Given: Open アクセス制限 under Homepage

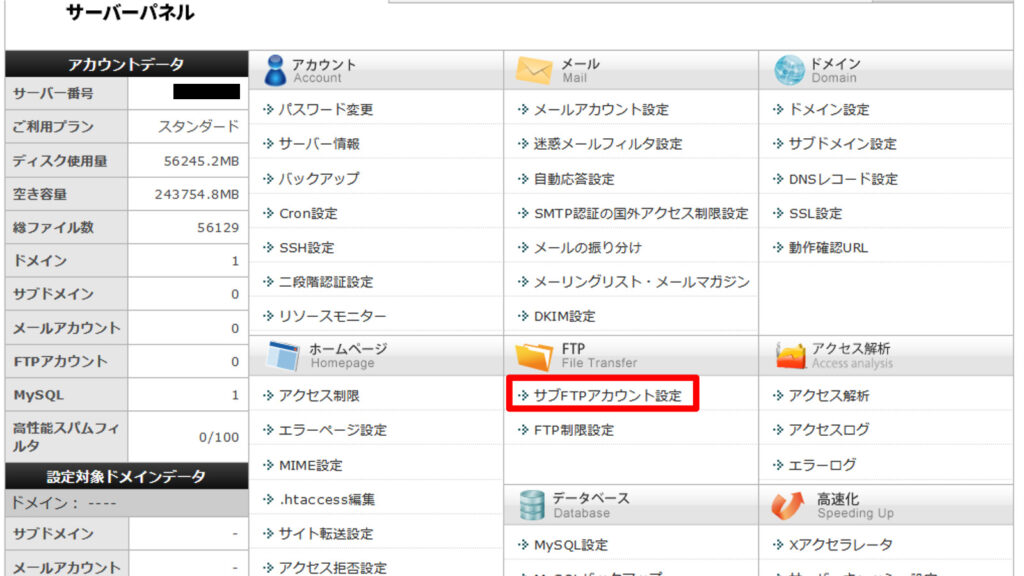Looking at the screenshot, I should (319, 395).
